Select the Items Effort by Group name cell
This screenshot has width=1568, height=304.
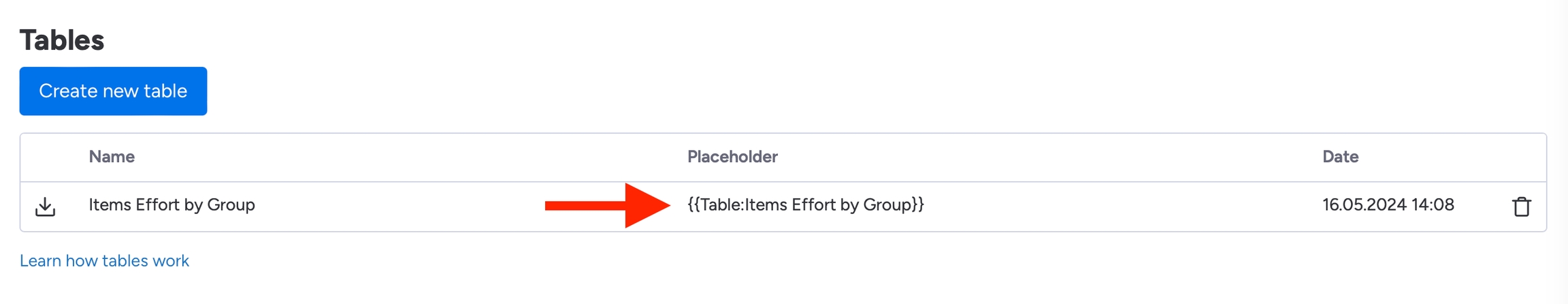click(x=171, y=205)
